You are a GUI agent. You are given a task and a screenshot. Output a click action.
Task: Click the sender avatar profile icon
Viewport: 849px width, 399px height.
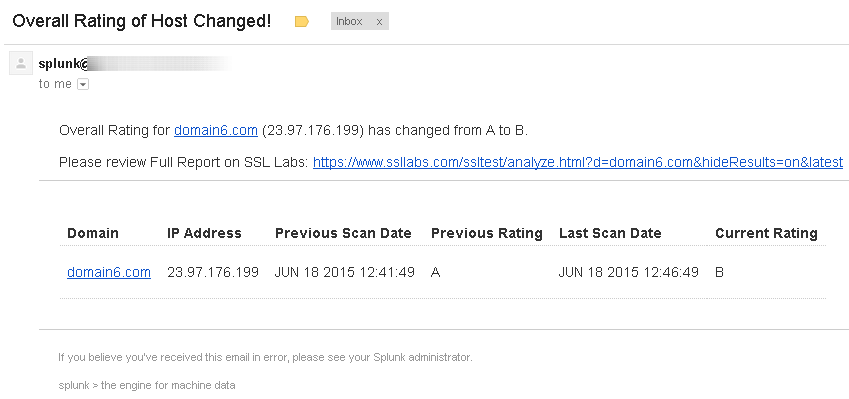(21, 64)
